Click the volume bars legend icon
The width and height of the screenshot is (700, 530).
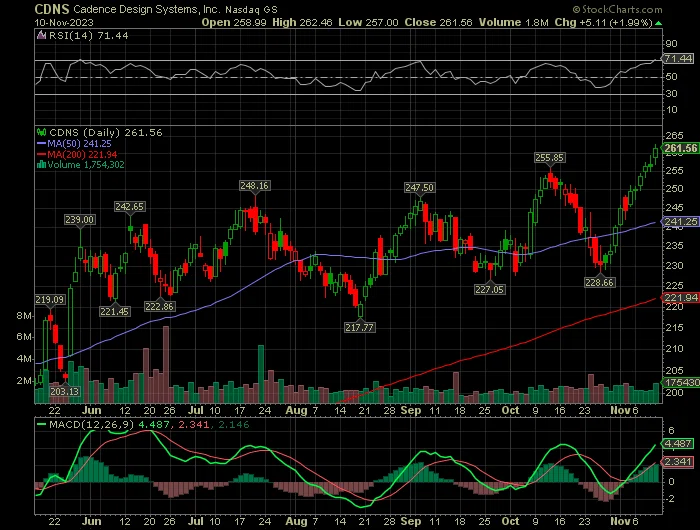pyautogui.click(x=42, y=165)
